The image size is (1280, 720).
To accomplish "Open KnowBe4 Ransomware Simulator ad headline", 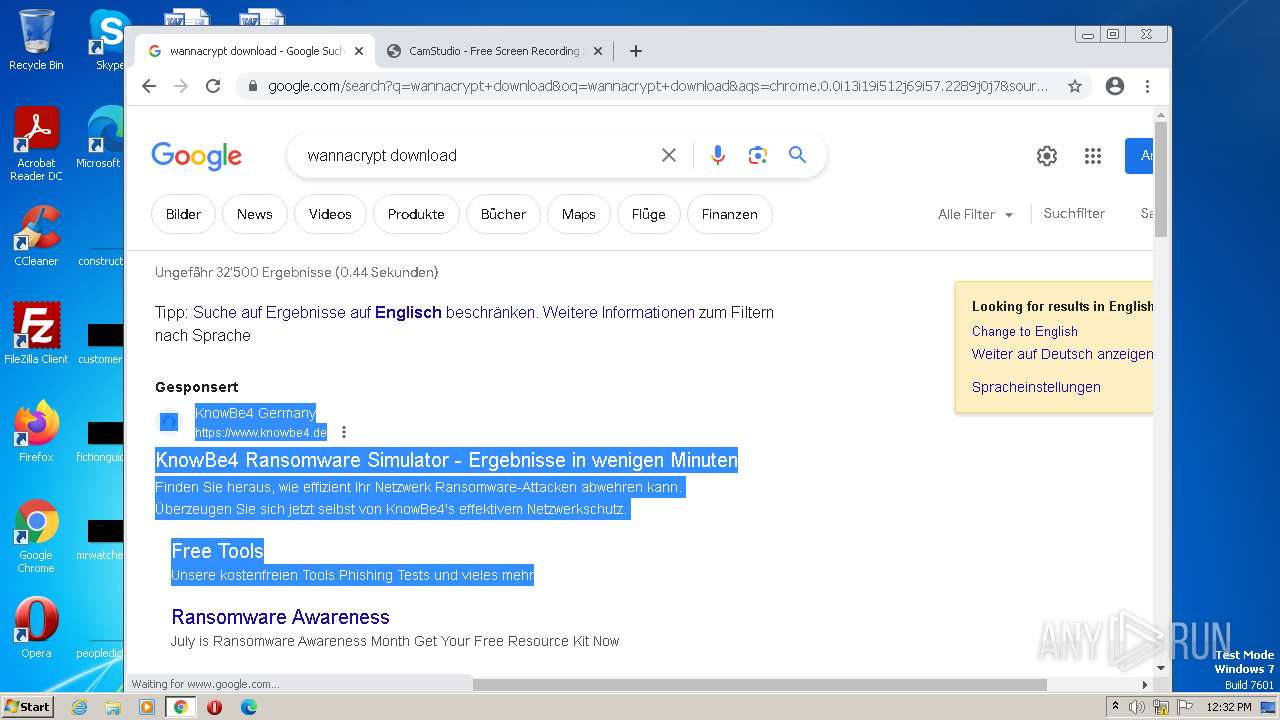I will pyautogui.click(x=446, y=460).
